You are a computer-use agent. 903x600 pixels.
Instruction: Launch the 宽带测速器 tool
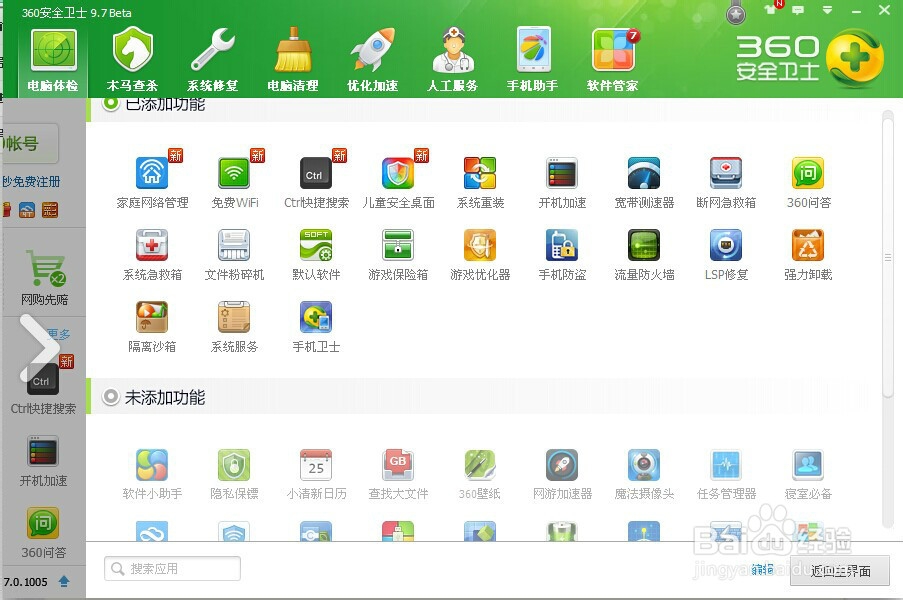pyautogui.click(x=644, y=183)
